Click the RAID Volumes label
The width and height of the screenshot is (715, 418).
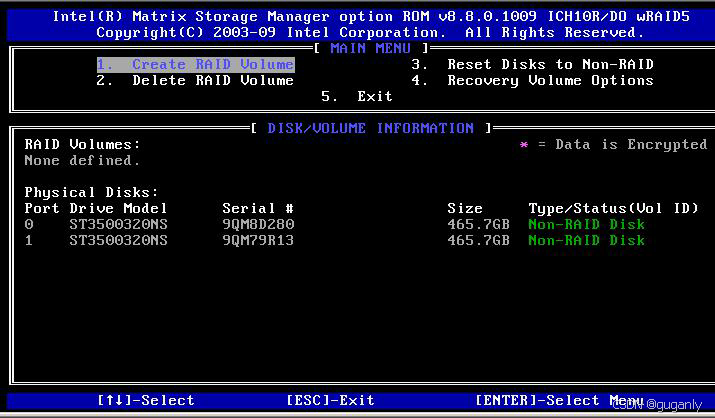pos(82,144)
